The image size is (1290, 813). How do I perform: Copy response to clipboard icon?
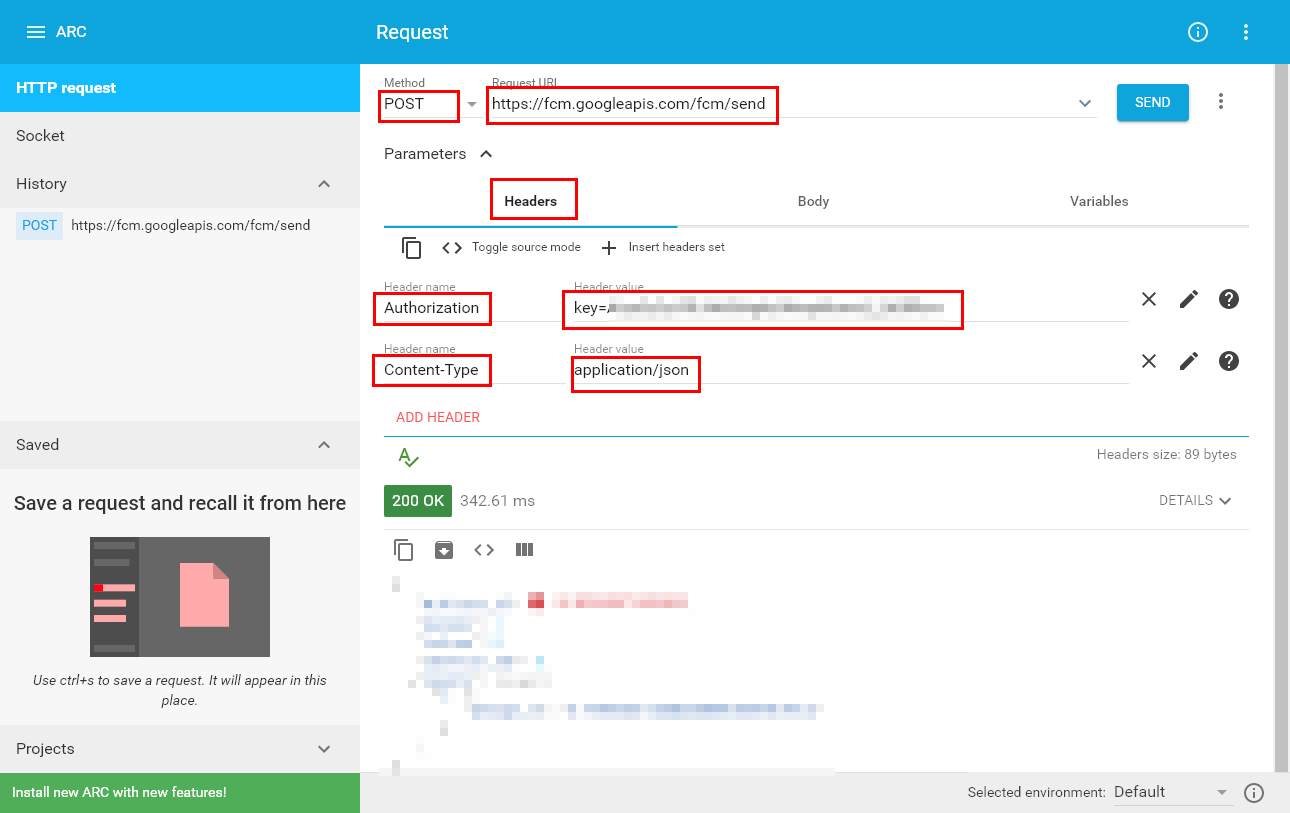click(x=404, y=549)
